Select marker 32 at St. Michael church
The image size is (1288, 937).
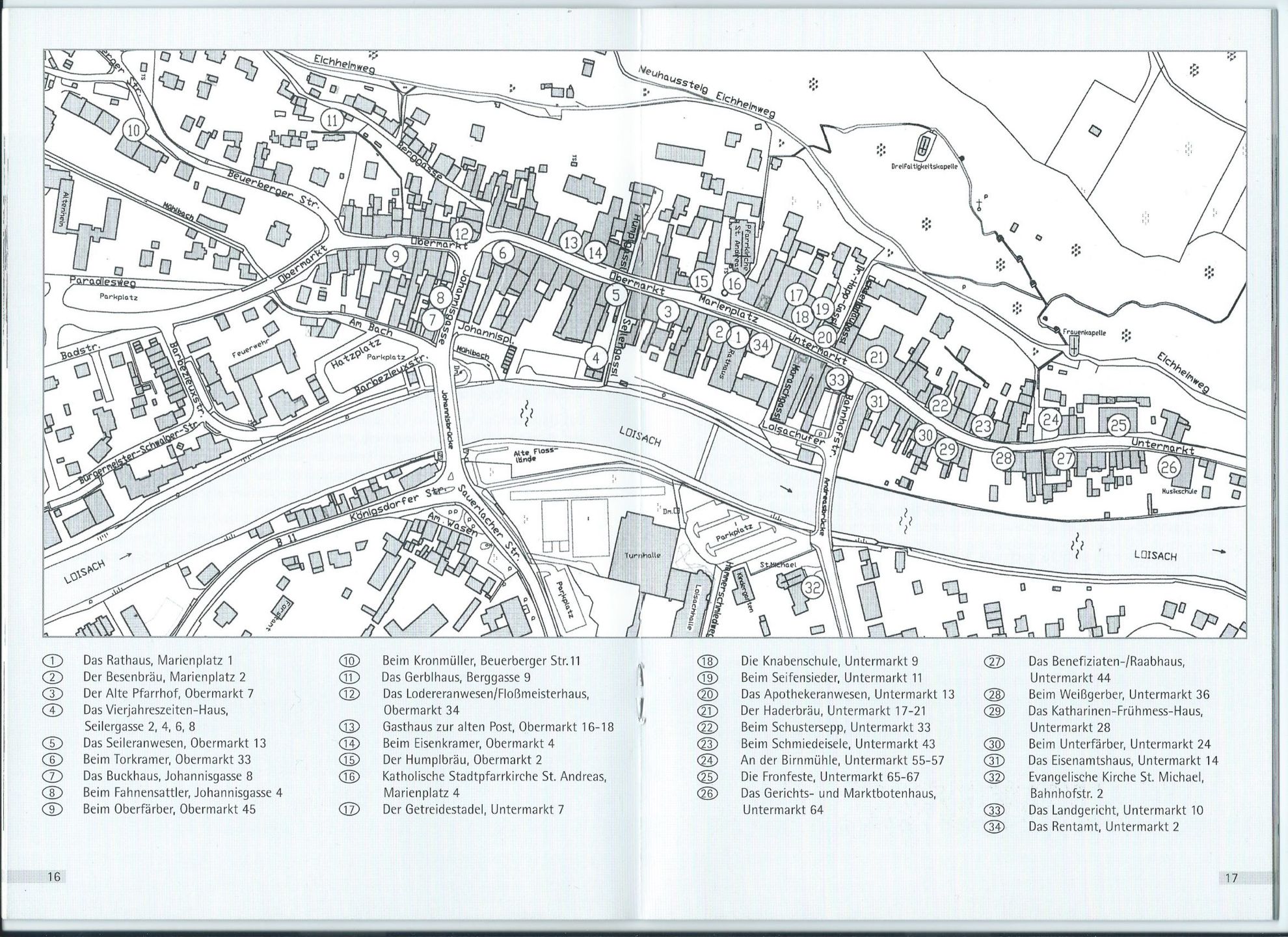pyautogui.click(x=813, y=588)
